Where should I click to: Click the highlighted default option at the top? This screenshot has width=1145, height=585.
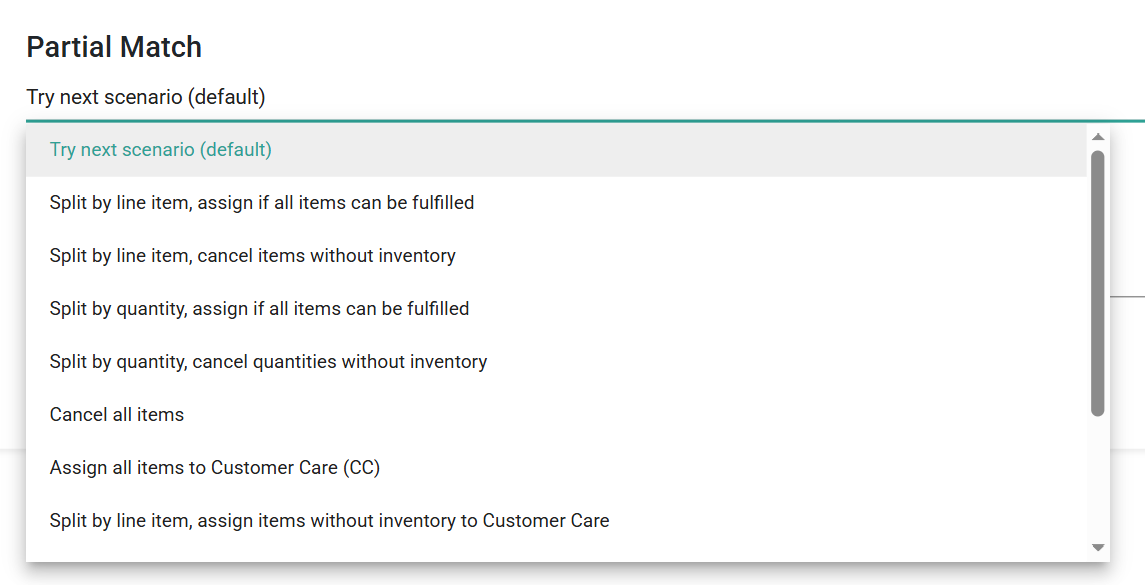pos(159,149)
